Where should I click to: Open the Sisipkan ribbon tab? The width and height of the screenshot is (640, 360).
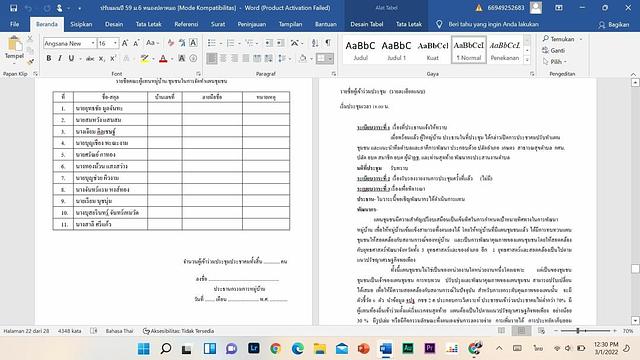[81, 24]
